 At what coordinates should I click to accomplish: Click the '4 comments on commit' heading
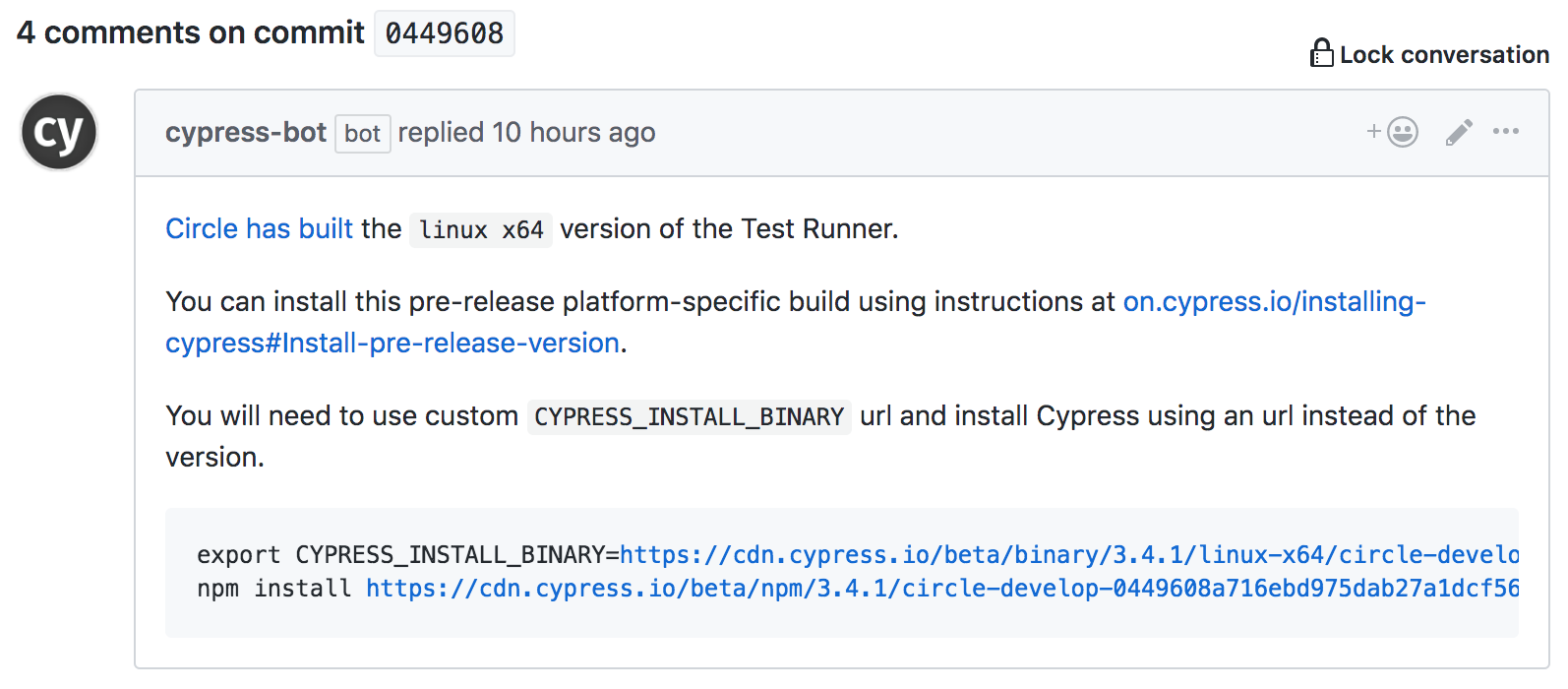(x=191, y=32)
